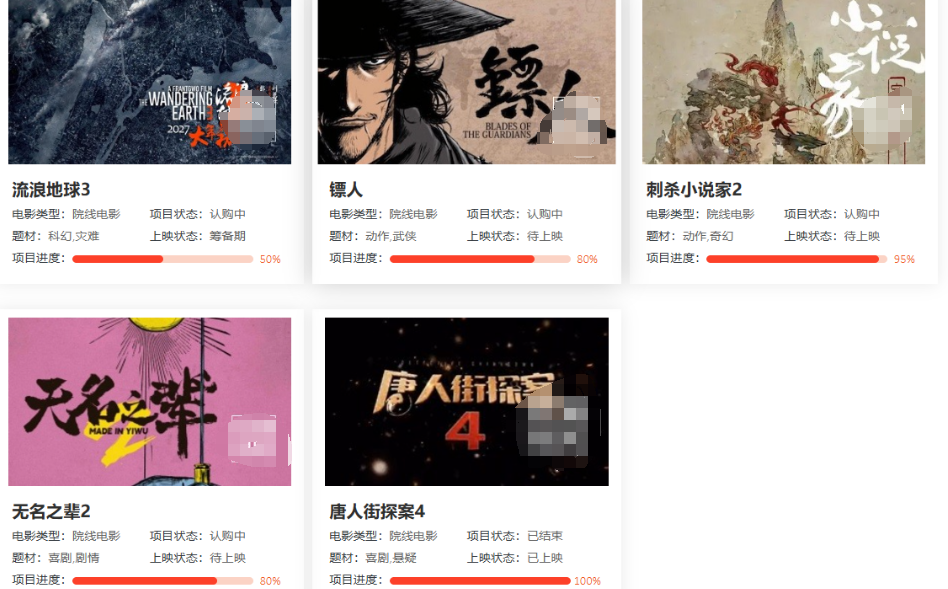
Task: Click the 流浪地球3 title link
Action: point(51,190)
